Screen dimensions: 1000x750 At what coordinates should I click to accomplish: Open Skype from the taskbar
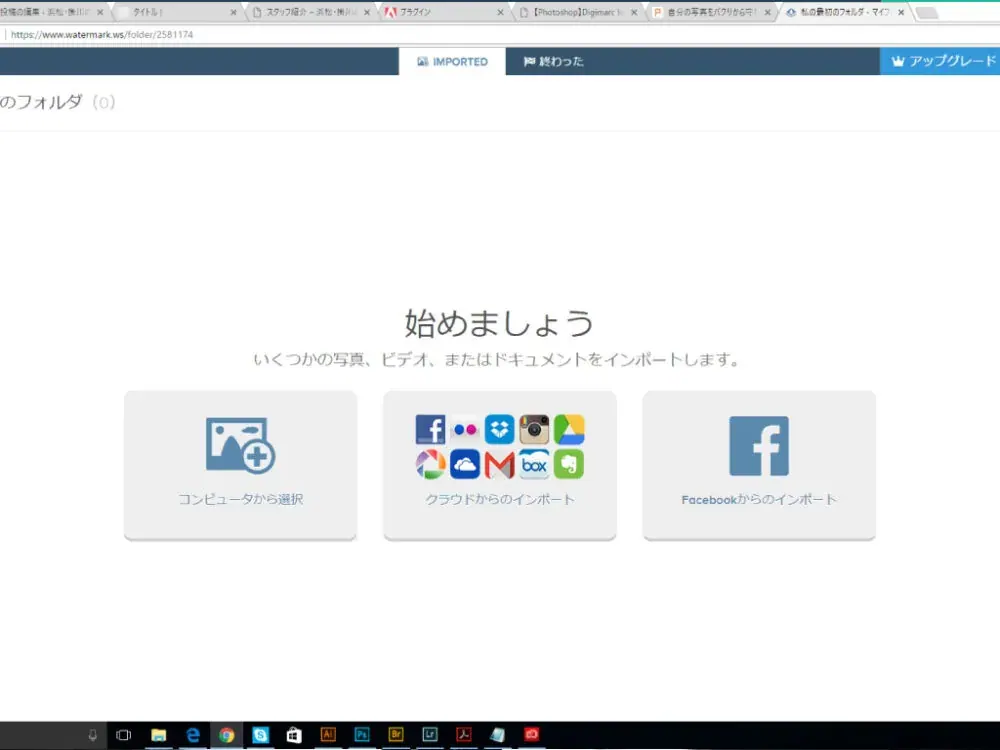(x=260, y=735)
